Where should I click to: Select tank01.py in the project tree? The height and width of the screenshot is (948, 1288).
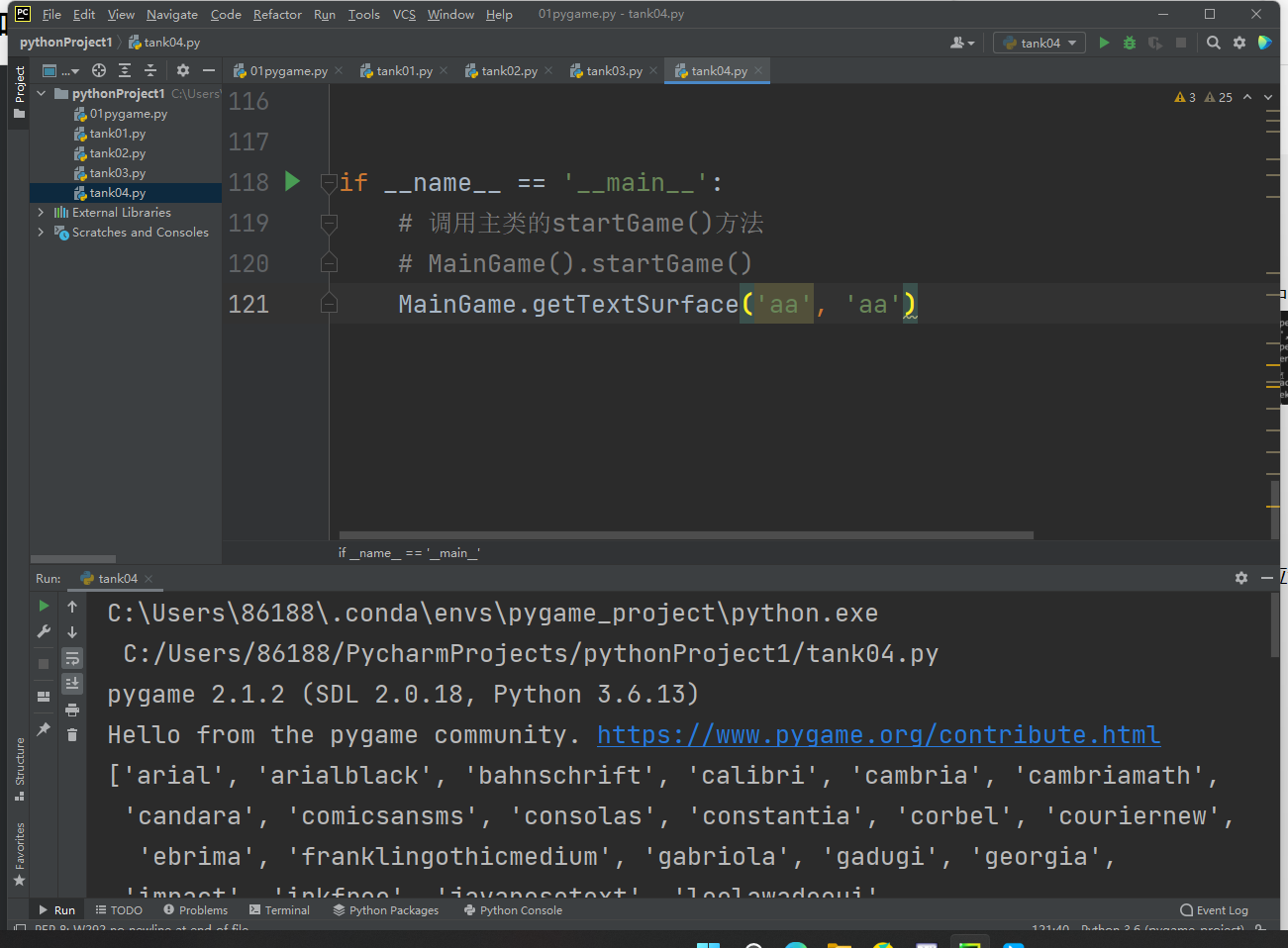117,133
